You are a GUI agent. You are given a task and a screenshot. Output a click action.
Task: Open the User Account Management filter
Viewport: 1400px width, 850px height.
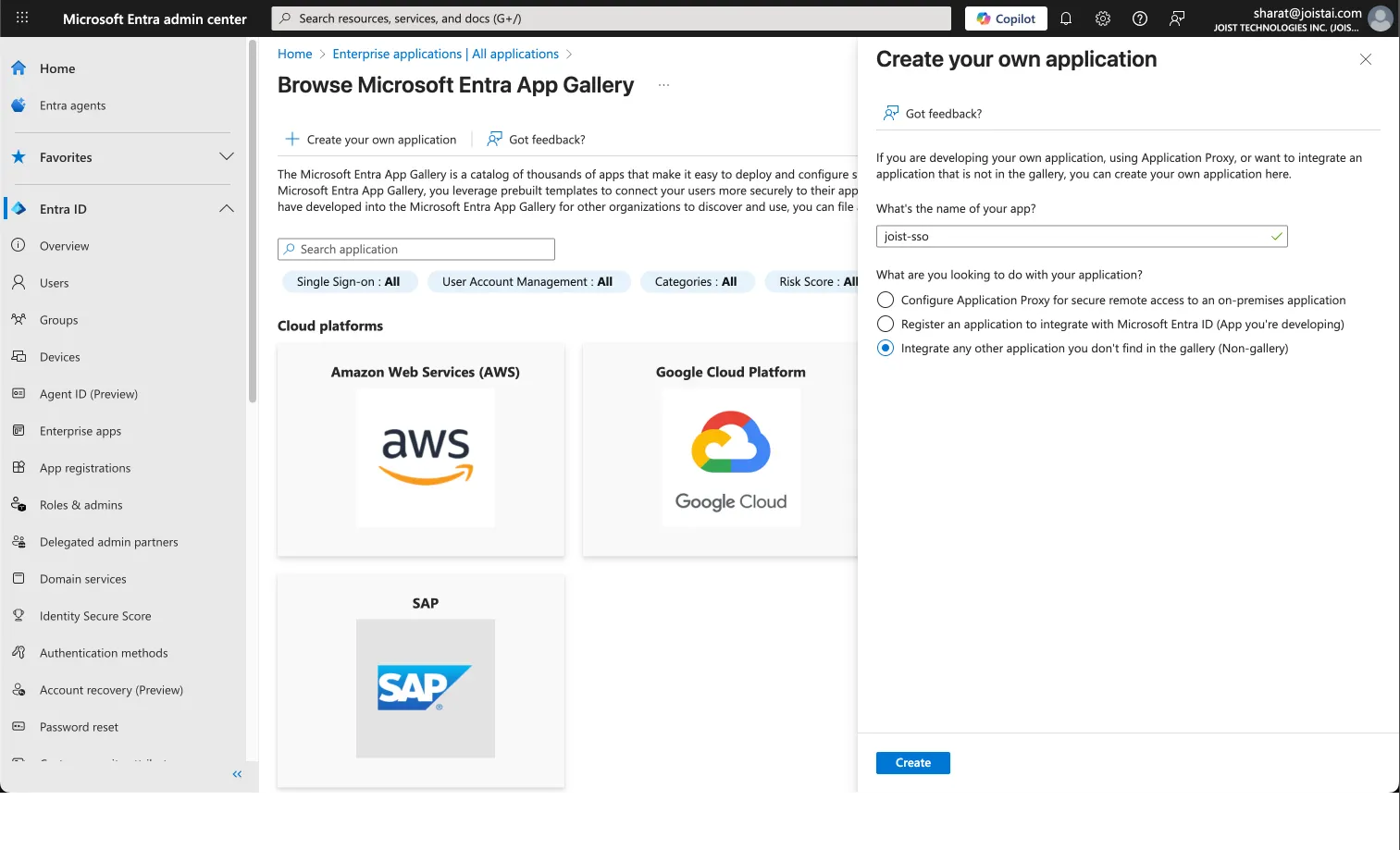(x=528, y=282)
